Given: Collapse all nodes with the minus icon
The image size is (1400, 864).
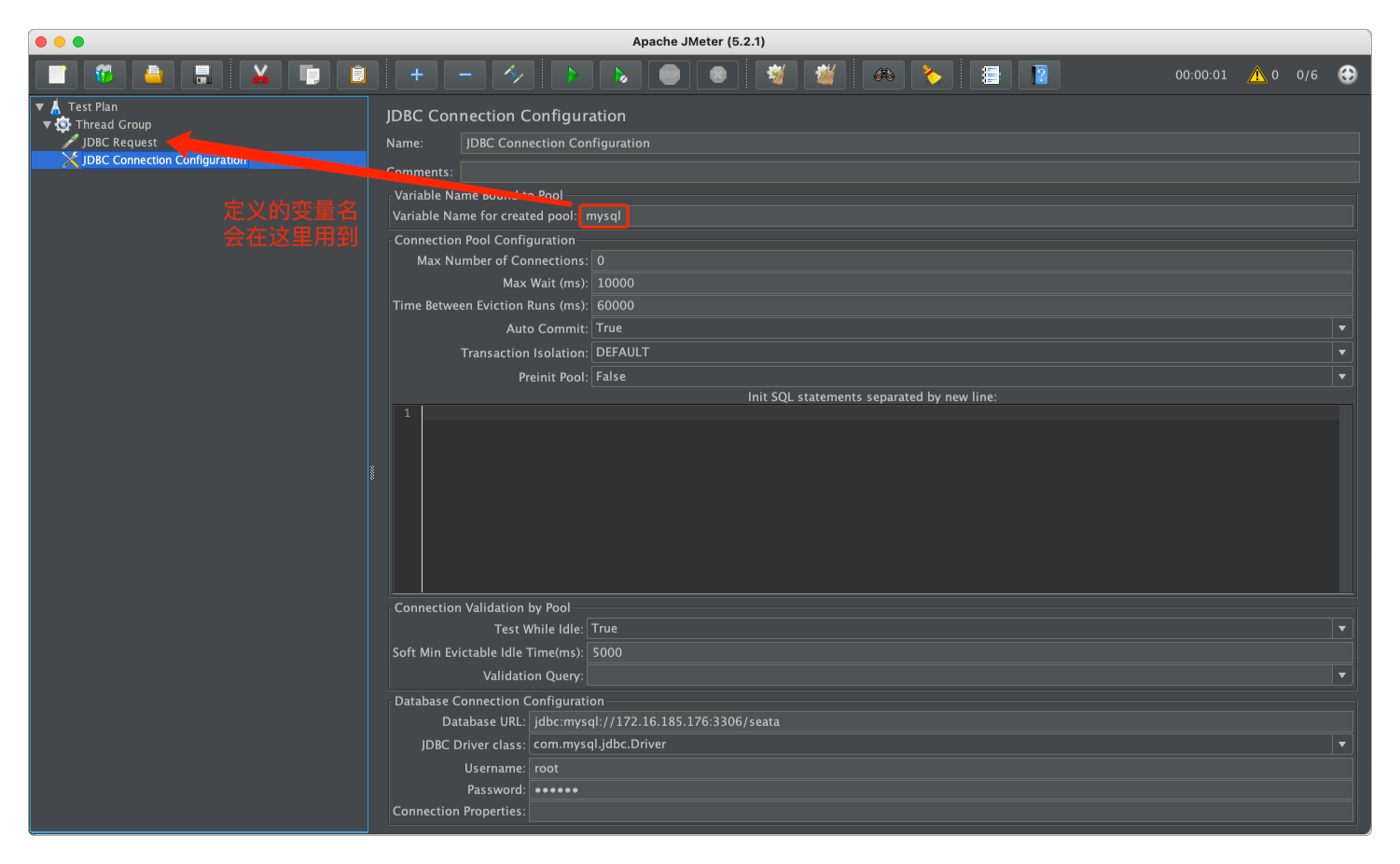Looking at the screenshot, I should click(x=464, y=75).
